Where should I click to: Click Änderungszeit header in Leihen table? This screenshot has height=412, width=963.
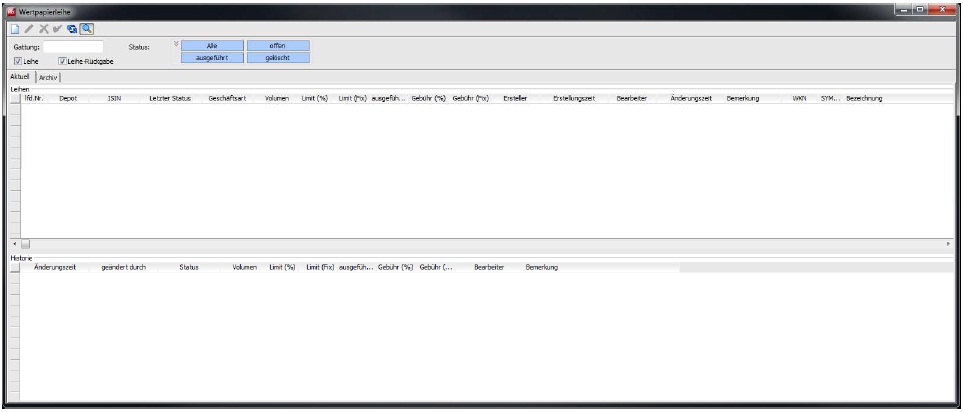(x=691, y=98)
